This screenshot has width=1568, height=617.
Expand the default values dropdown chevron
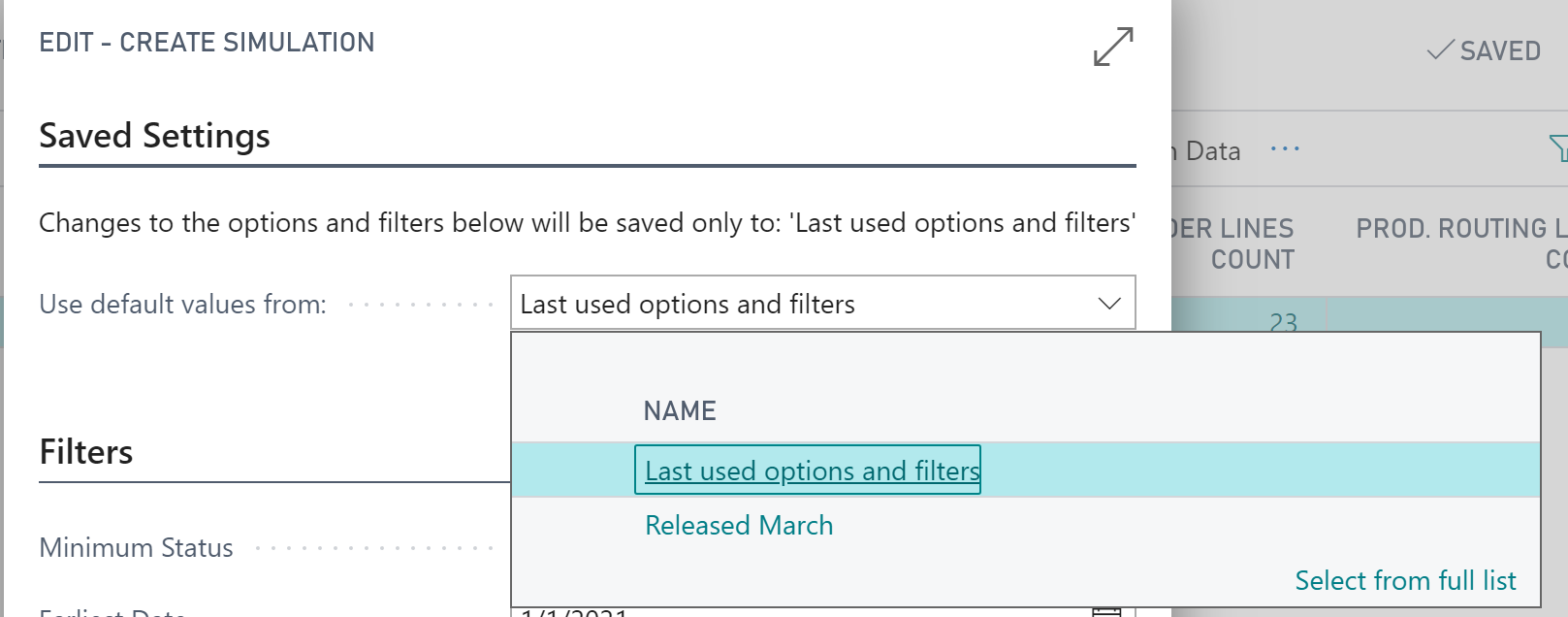[1109, 304]
